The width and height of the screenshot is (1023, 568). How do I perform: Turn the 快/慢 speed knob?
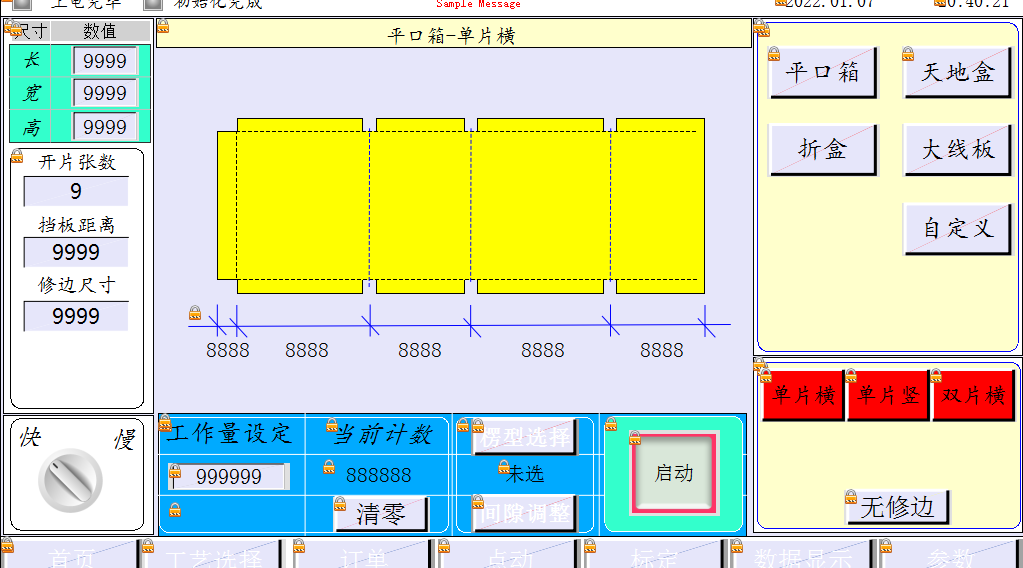pyautogui.click(x=70, y=480)
